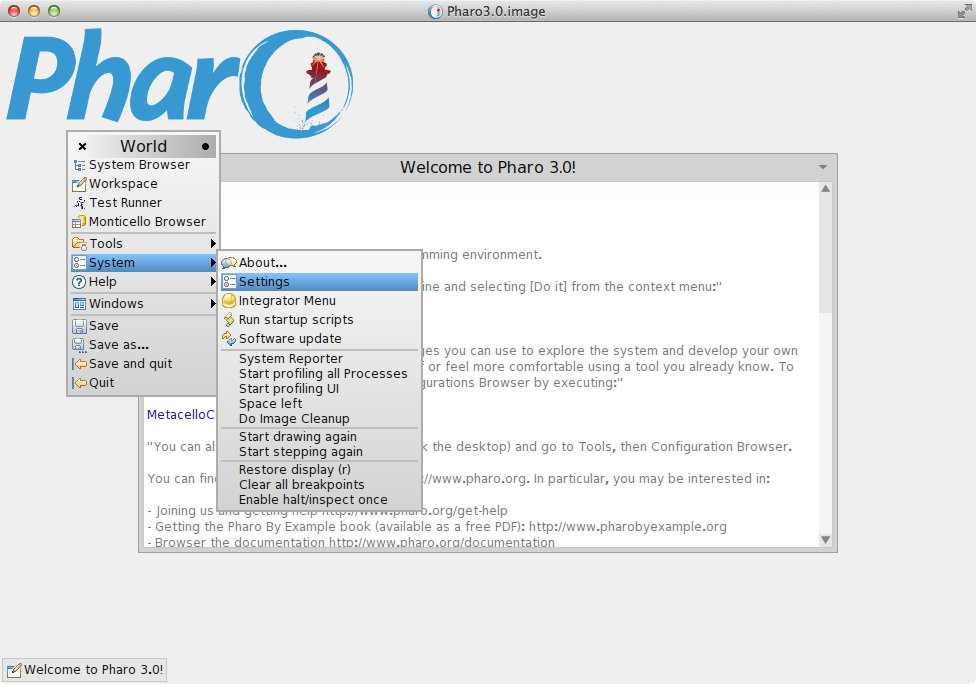Open the Welcome window title bar chevron menu
The width and height of the screenshot is (976, 684).
824,167
